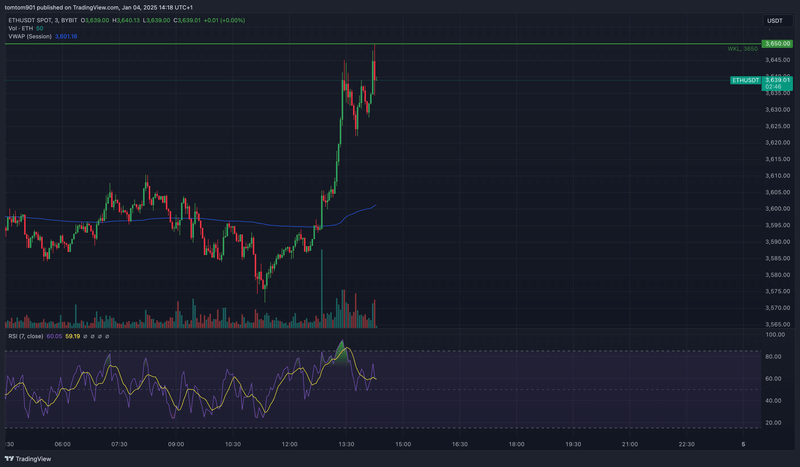Viewport: 800px width, 467px height.
Task: Select the ETHUSDT SPOT, 3, BYBIT symbol legend
Action: pyautogui.click(x=43, y=20)
